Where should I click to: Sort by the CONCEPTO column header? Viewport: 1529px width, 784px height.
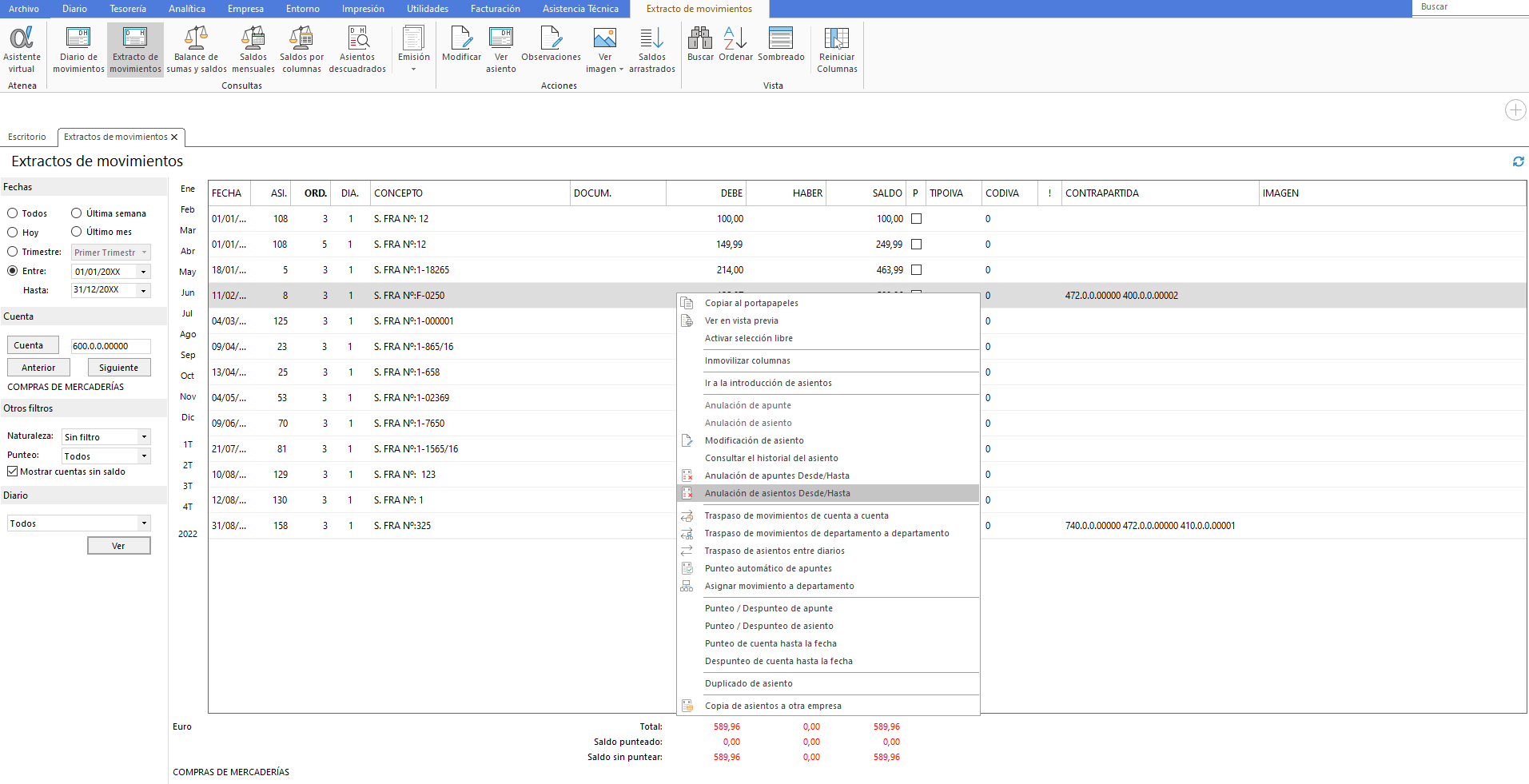(x=470, y=193)
